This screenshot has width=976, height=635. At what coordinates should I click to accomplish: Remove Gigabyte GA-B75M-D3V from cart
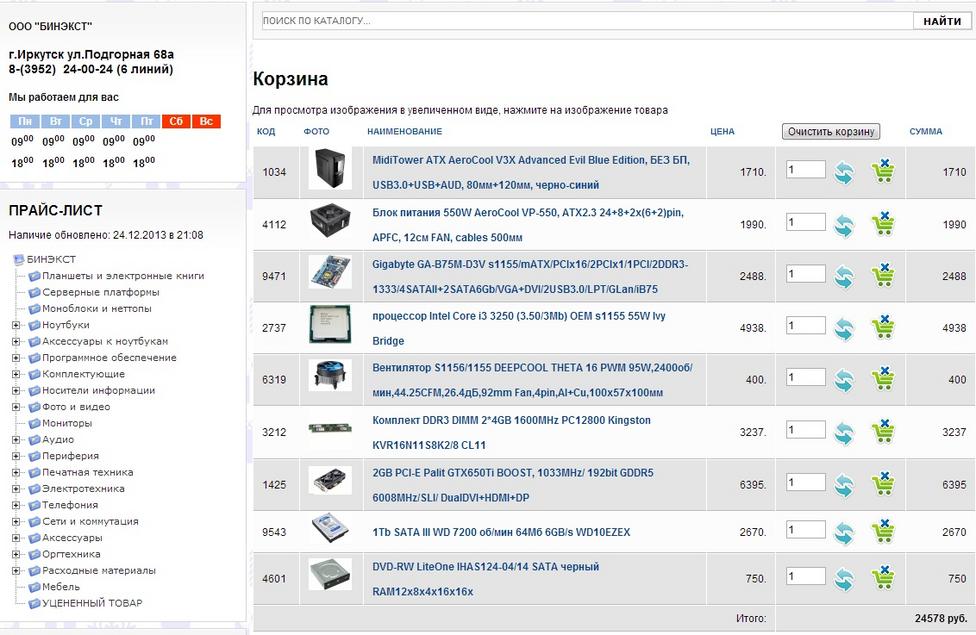tap(883, 276)
